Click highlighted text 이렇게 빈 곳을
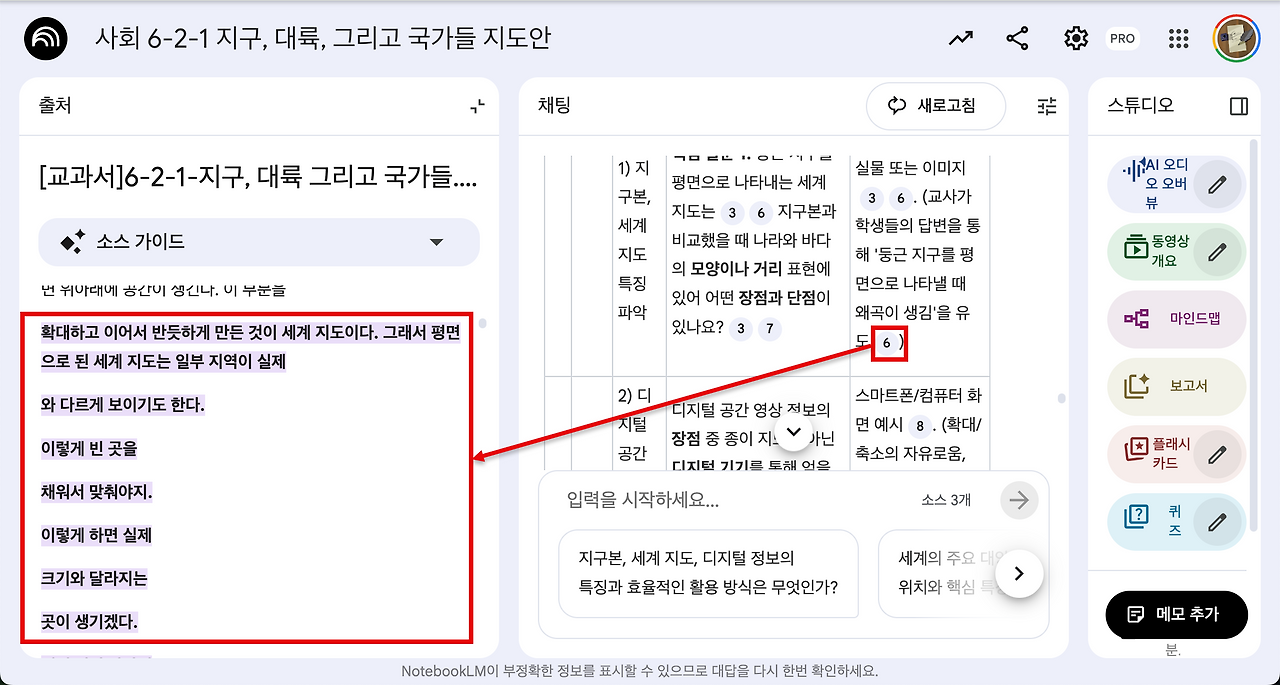1280x685 pixels. click(89, 449)
